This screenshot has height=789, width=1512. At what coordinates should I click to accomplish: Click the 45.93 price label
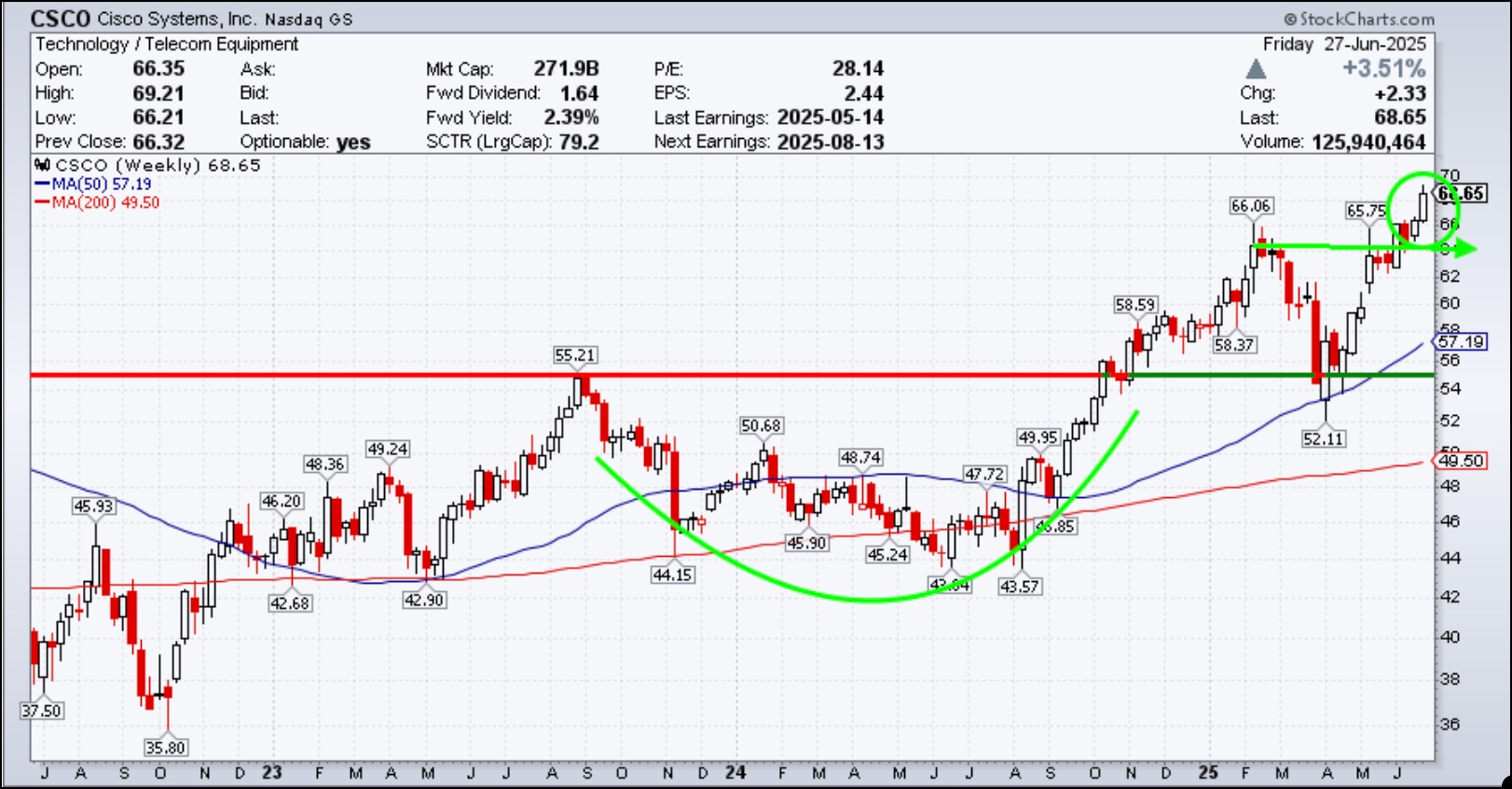[93, 506]
